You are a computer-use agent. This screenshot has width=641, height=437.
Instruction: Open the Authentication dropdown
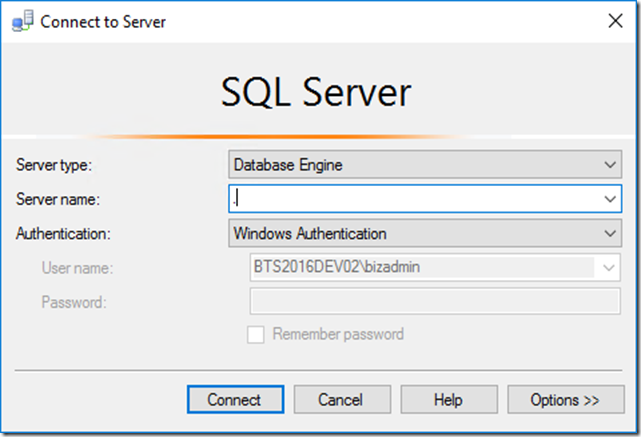tap(425, 233)
